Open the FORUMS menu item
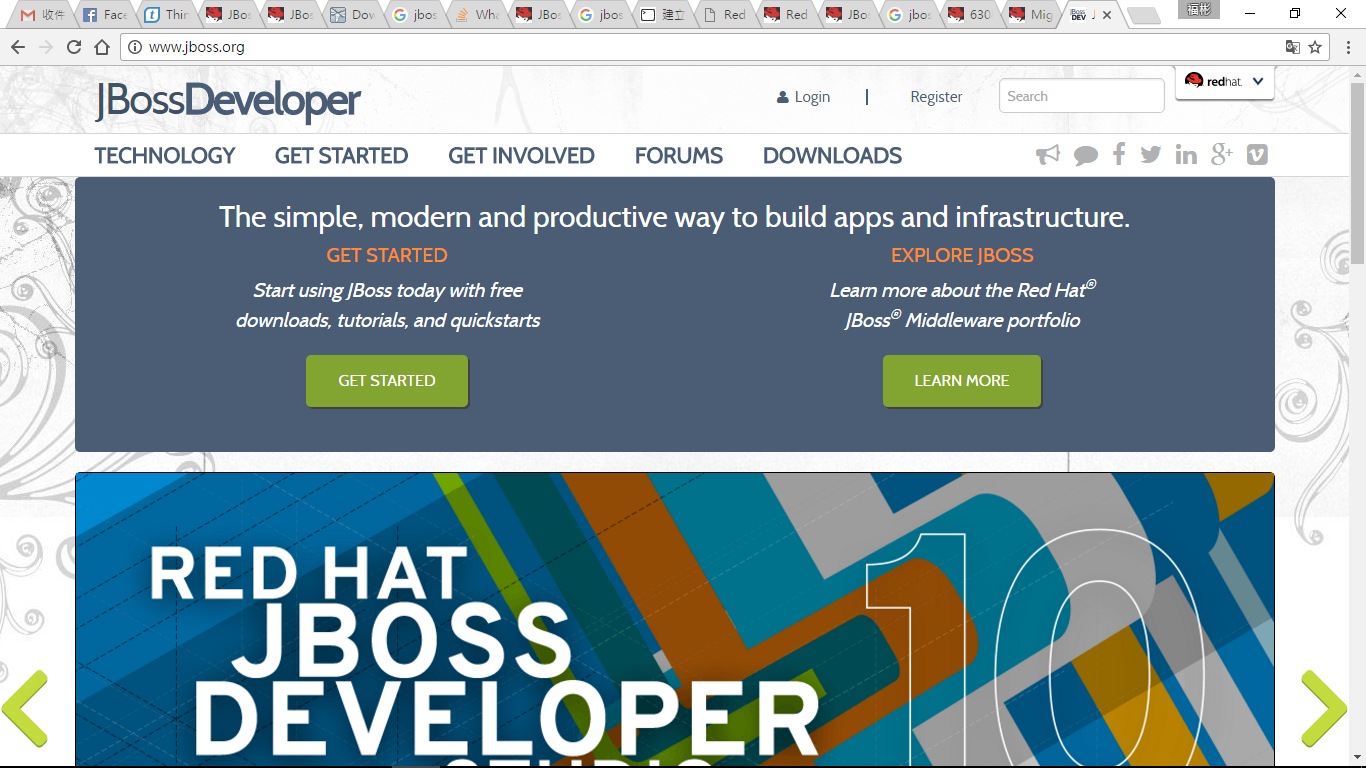 point(679,156)
